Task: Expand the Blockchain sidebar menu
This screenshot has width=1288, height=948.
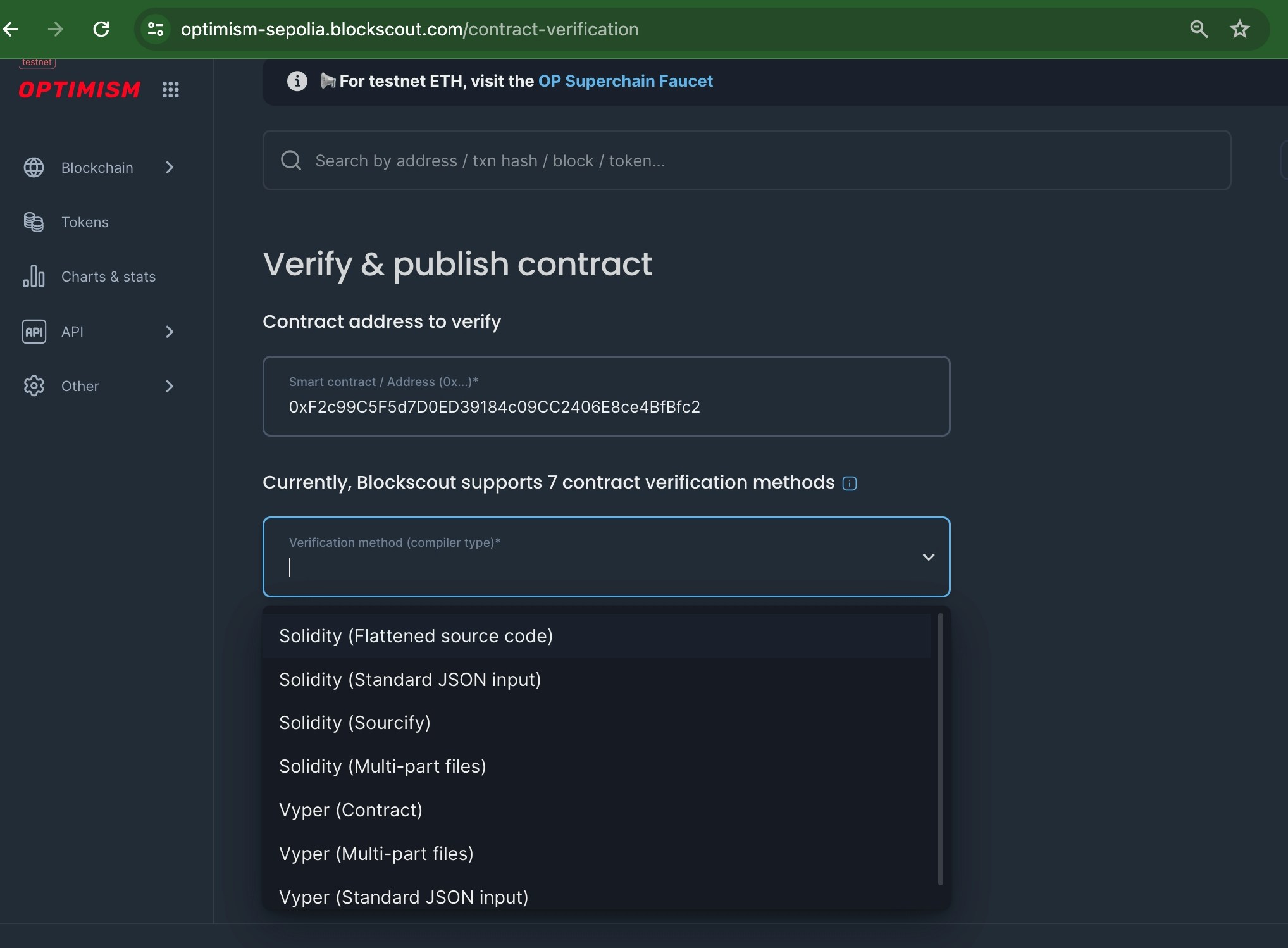Action: 97,168
